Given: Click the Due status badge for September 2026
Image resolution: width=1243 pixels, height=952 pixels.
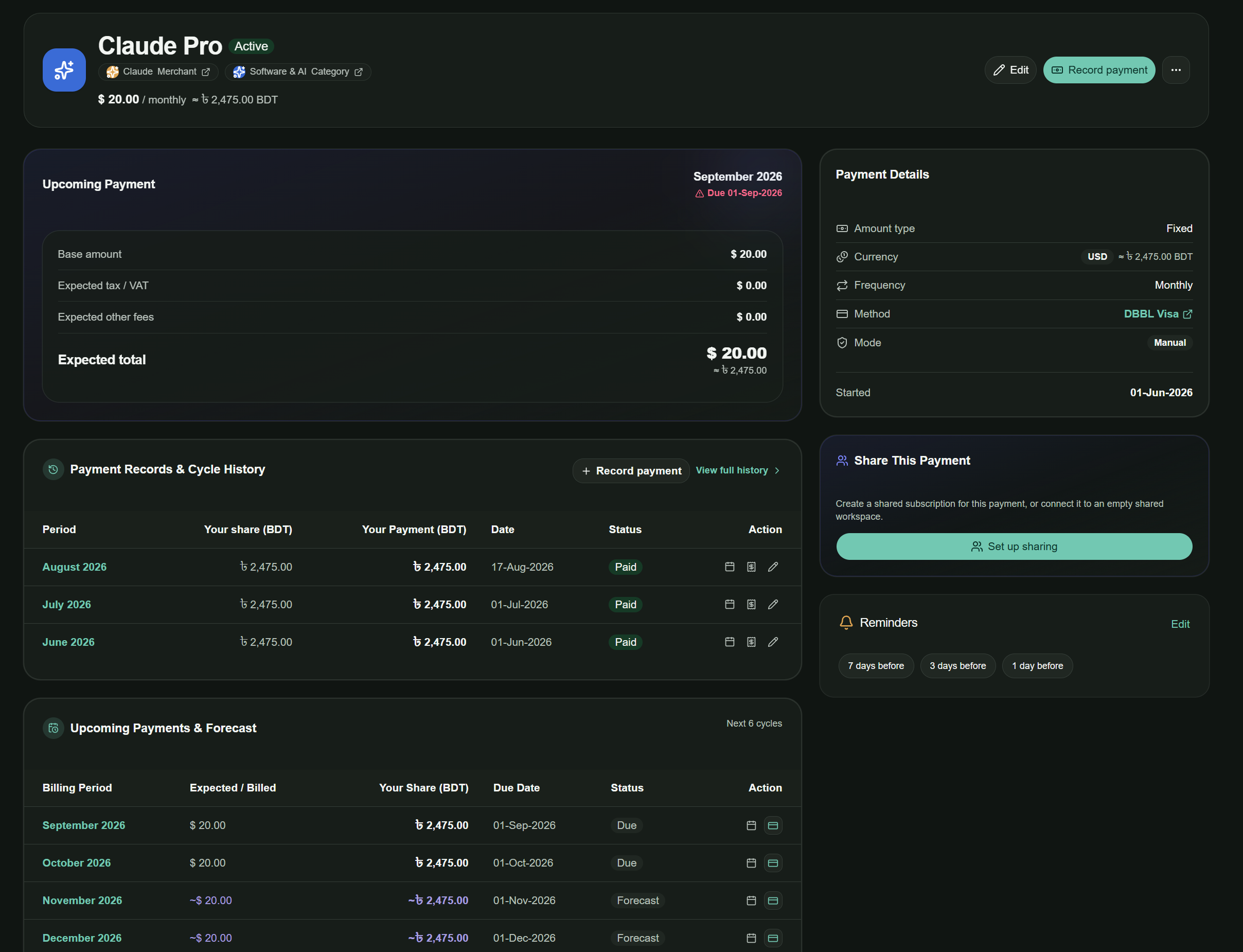Looking at the screenshot, I should pyautogui.click(x=627, y=825).
